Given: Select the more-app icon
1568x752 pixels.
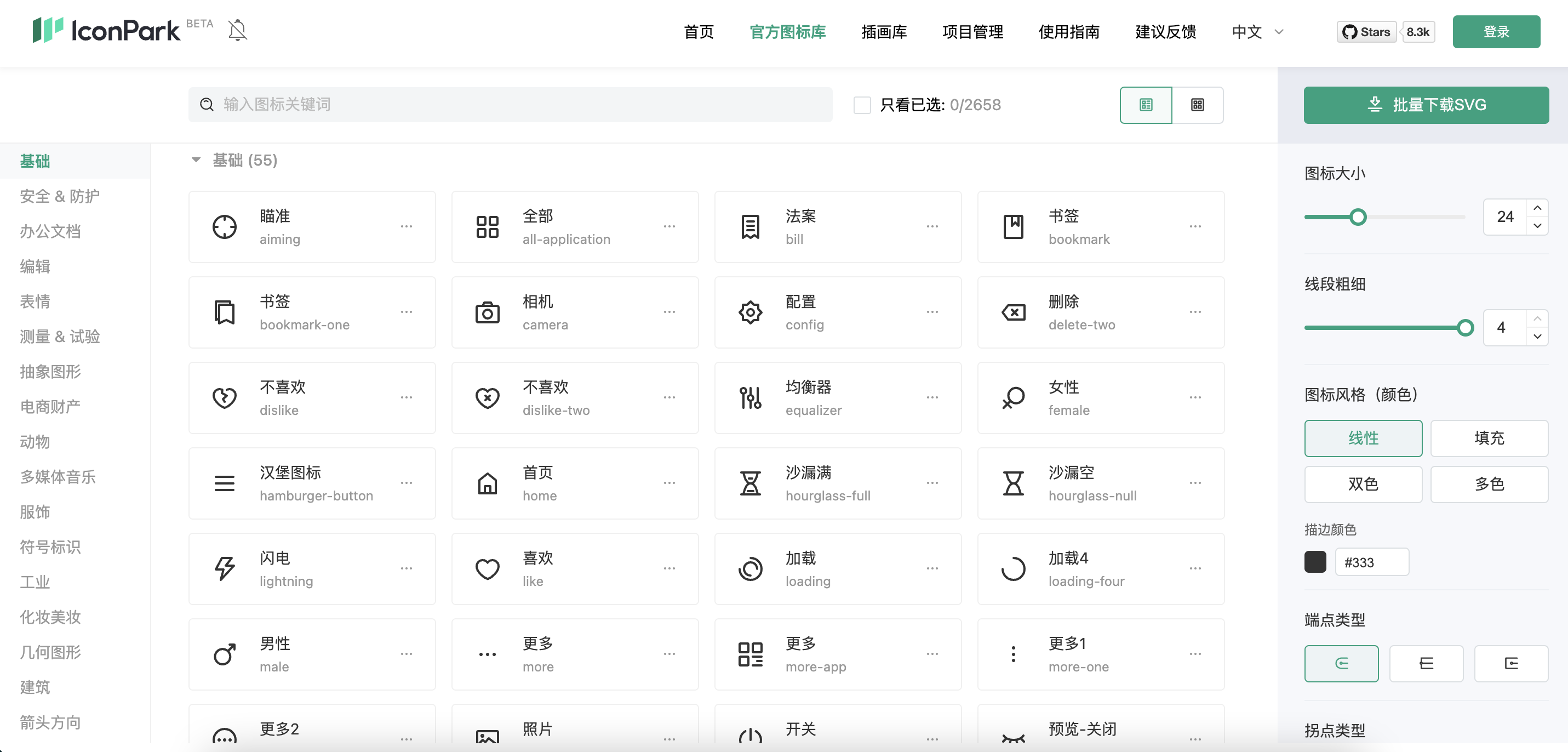Looking at the screenshot, I should [751, 655].
